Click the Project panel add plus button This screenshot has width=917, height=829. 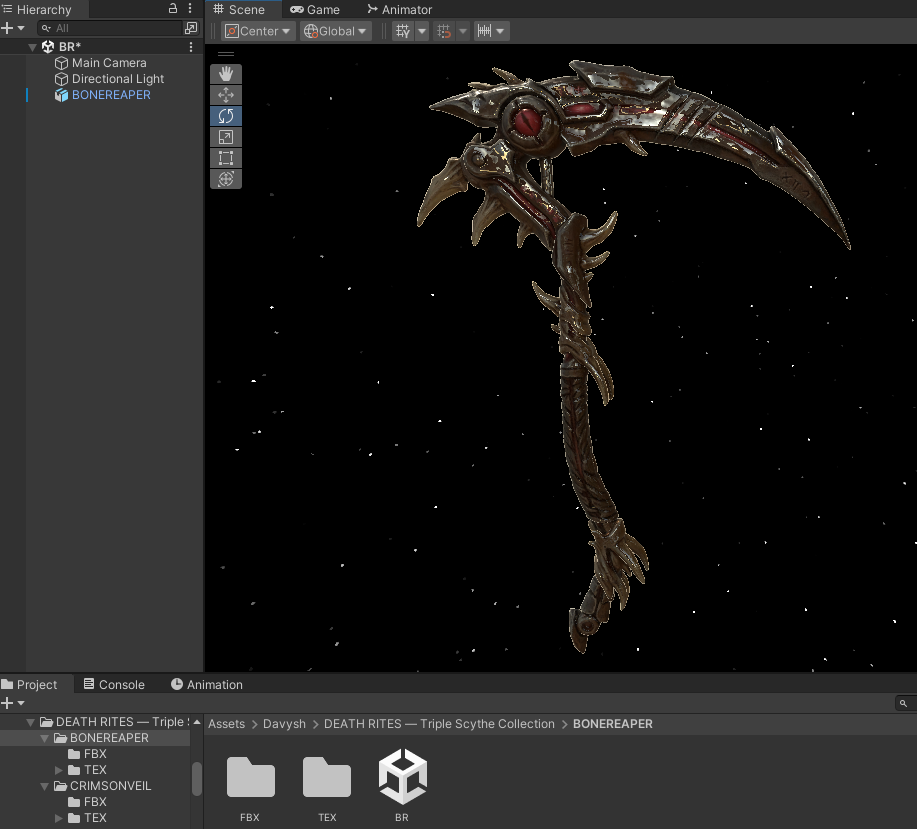click(x=7, y=703)
